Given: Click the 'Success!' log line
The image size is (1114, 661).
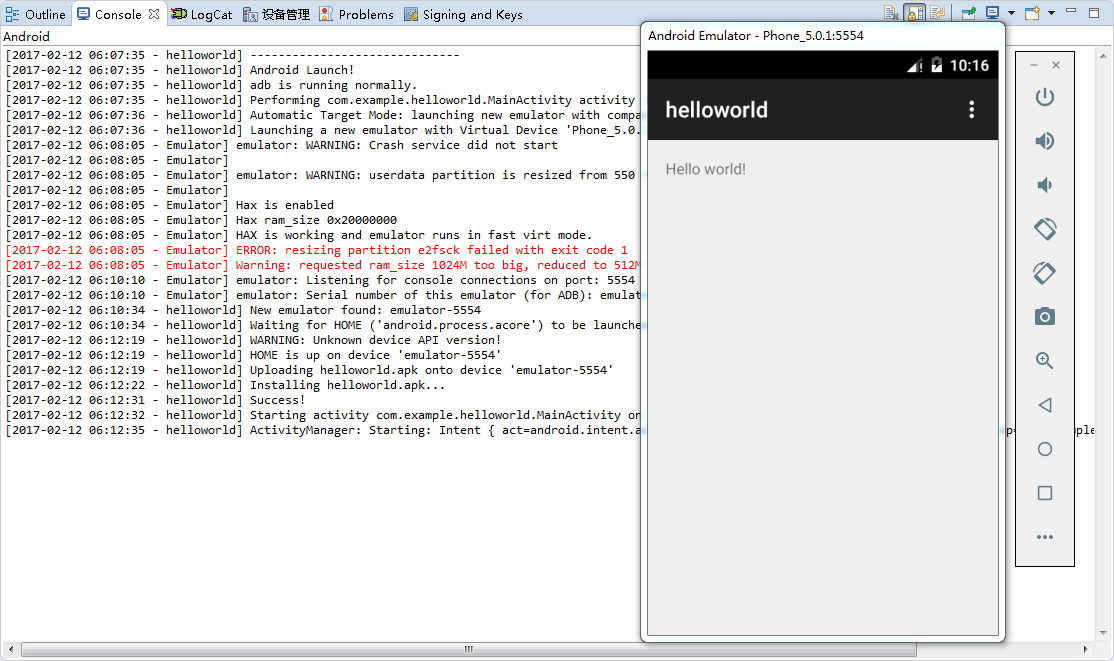Looking at the screenshot, I should [x=156, y=400].
